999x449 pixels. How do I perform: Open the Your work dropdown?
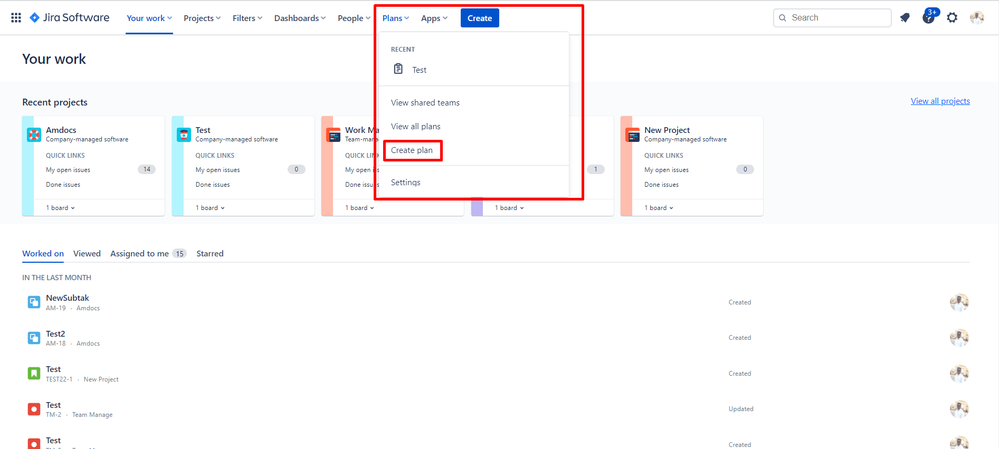149,18
